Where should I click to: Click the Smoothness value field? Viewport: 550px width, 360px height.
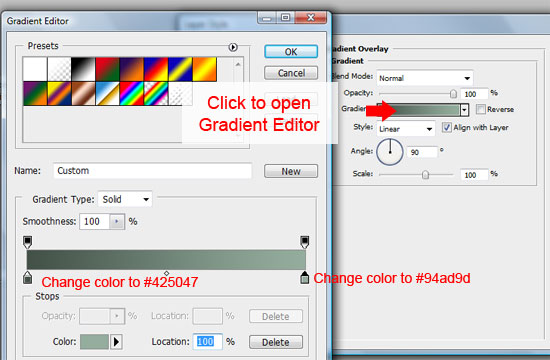(94, 222)
